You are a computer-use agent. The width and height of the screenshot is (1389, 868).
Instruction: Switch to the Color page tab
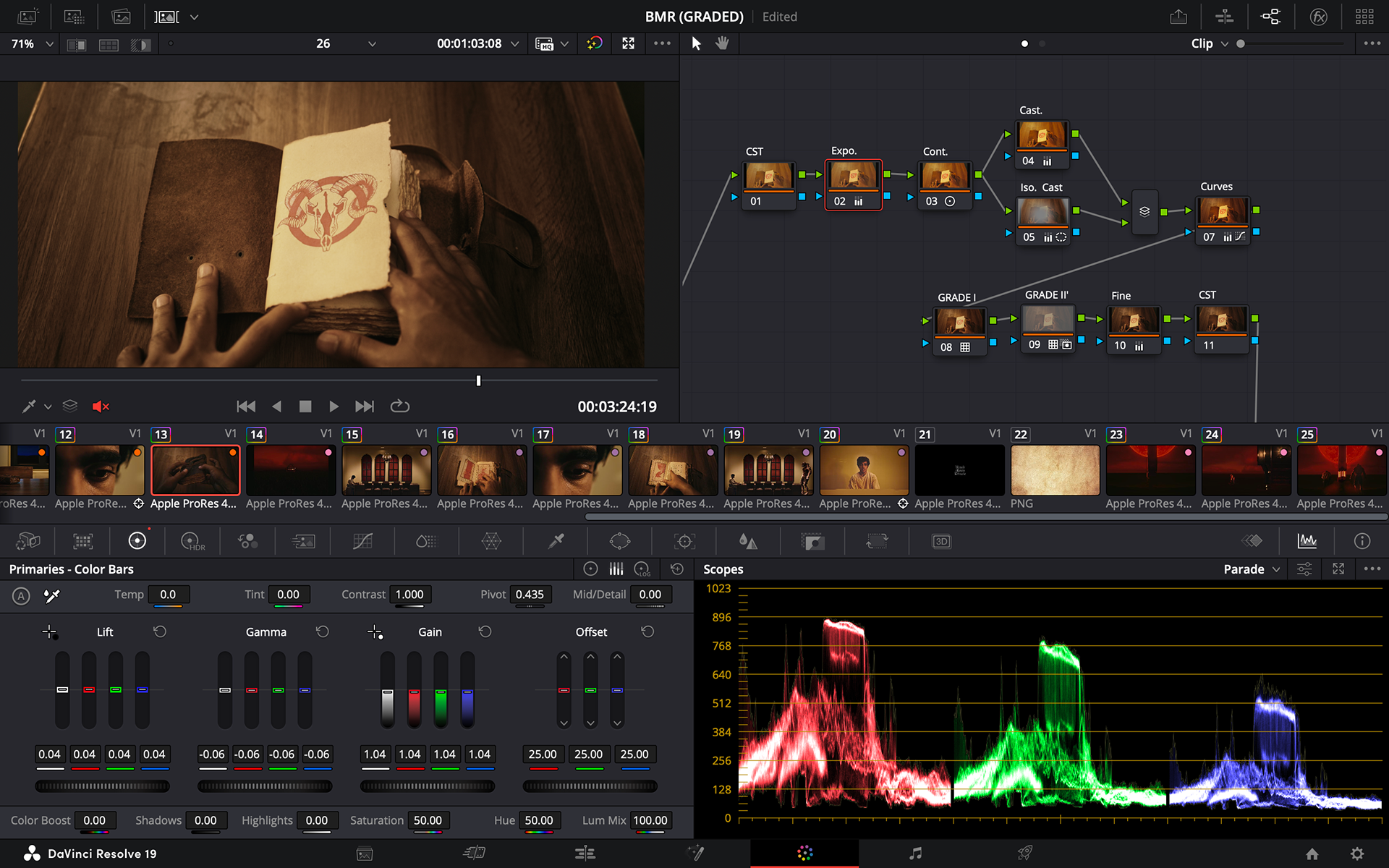click(804, 854)
